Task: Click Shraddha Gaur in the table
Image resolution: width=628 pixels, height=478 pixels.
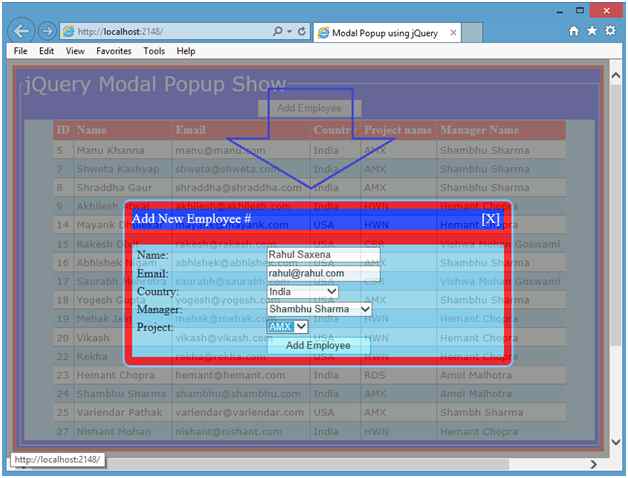Action: tap(114, 188)
